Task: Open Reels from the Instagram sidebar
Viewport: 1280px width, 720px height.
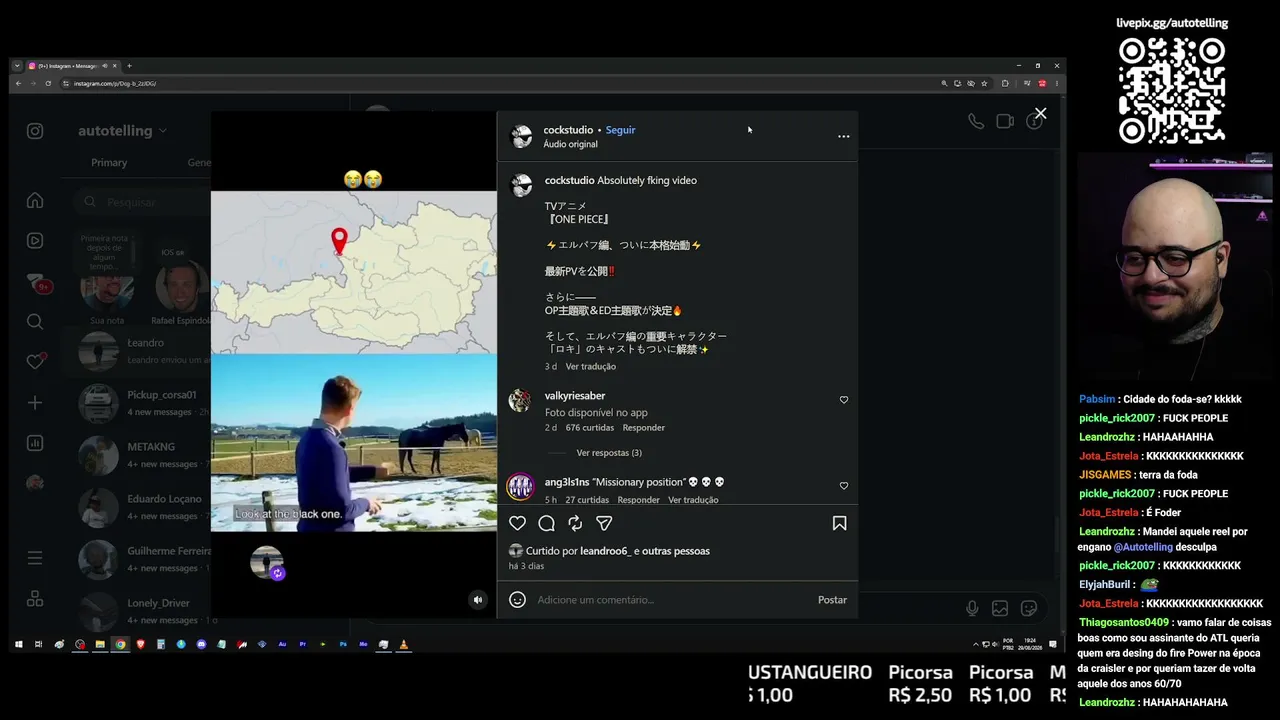Action: pos(35,240)
